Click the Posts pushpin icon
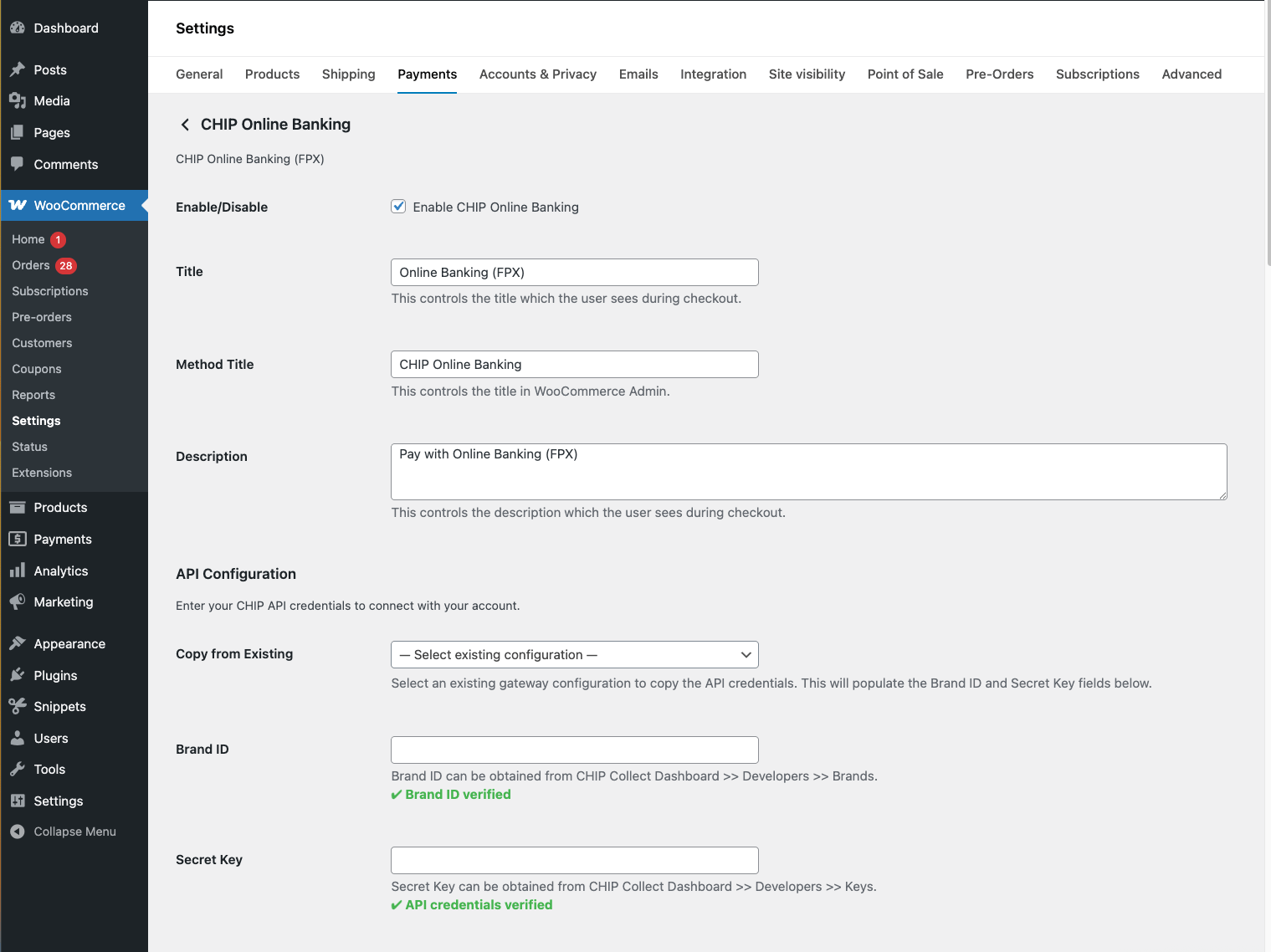This screenshot has height=952, width=1271. point(18,69)
